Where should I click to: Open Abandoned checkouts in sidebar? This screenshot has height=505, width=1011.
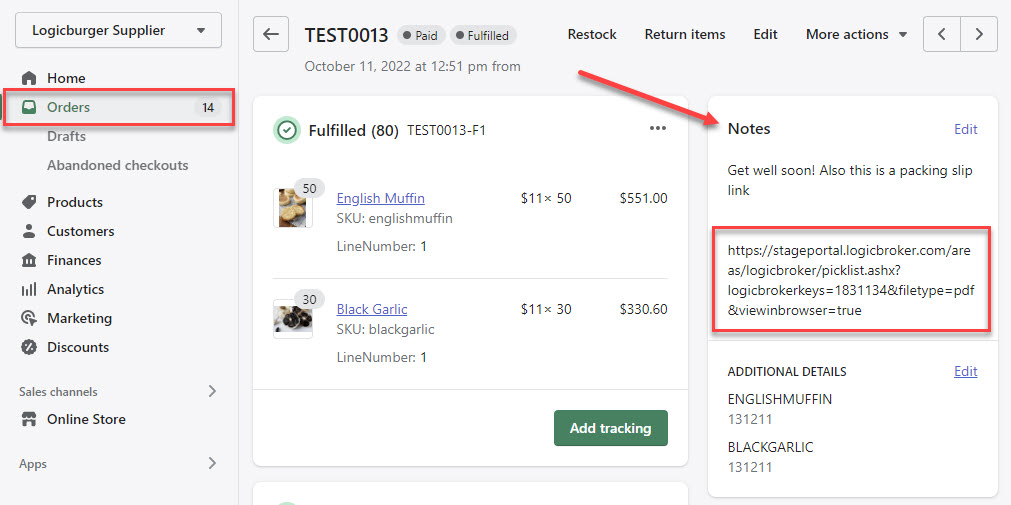click(117, 165)
